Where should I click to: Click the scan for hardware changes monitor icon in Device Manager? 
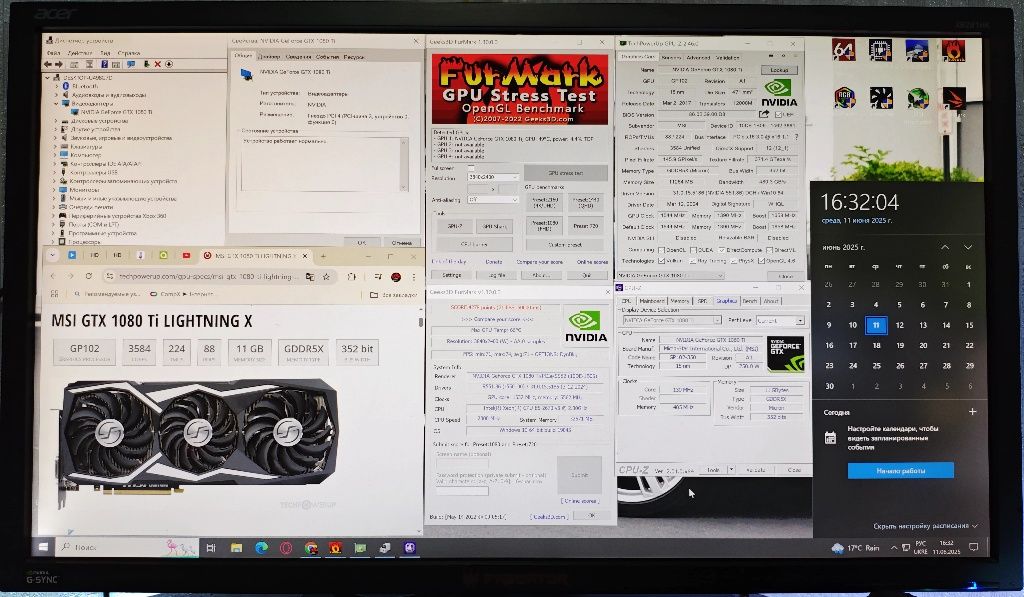click(x=131, y=64)
